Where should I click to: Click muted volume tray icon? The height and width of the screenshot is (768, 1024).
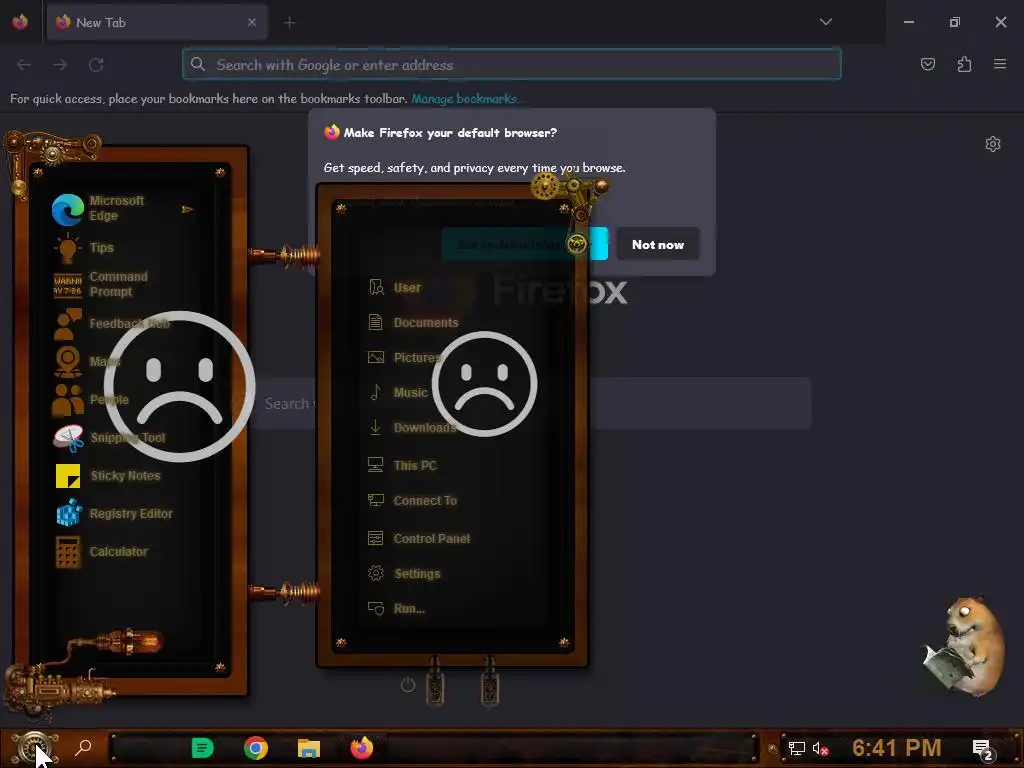tap(820, 748)
